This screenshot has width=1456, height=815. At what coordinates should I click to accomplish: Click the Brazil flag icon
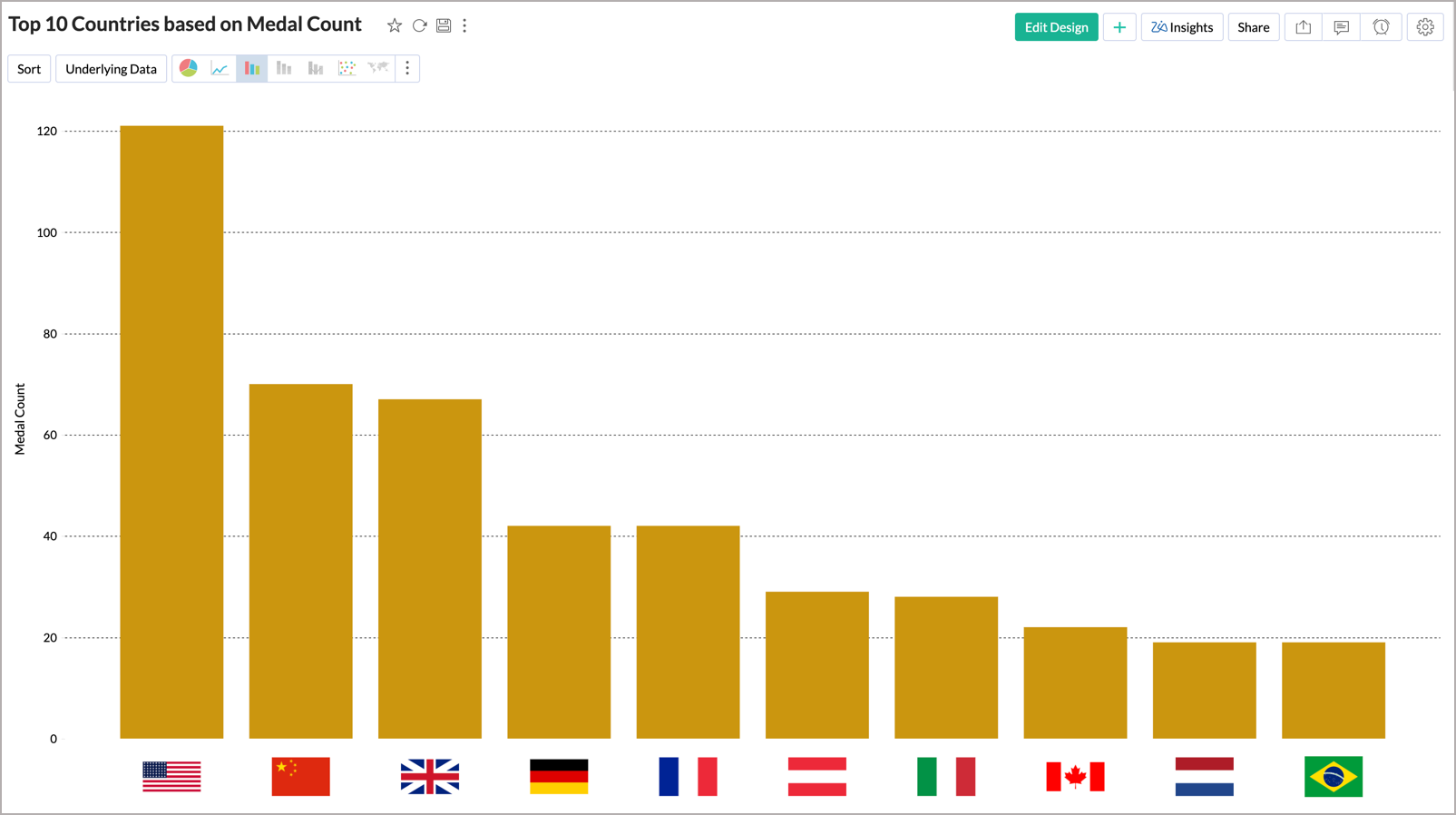1334,777
